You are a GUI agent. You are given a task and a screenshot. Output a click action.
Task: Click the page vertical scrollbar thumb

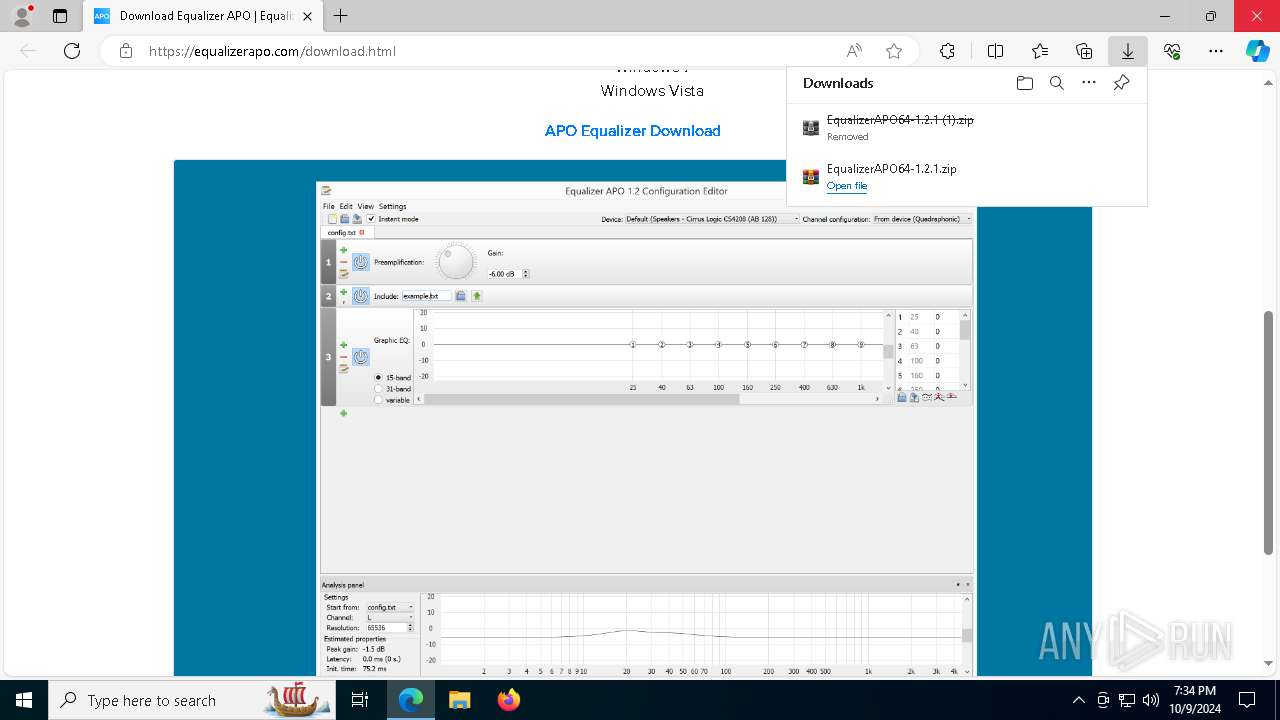(x=1268, y=432)
